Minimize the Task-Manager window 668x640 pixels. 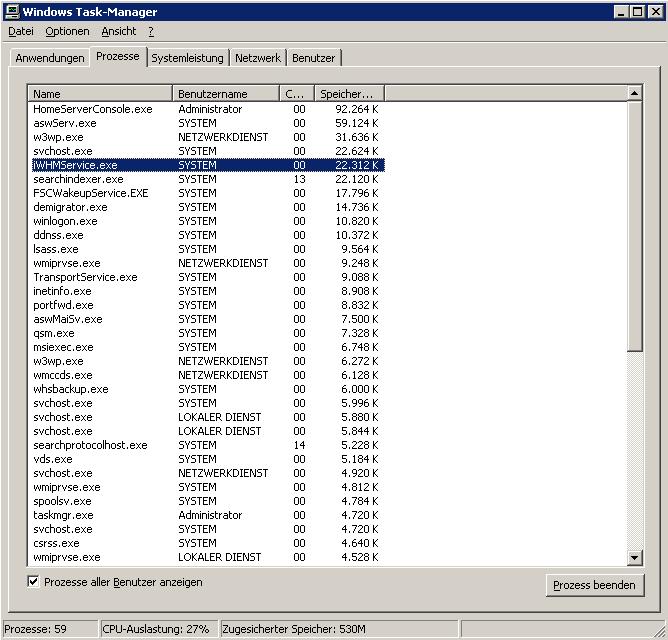[x=621, y=12]
